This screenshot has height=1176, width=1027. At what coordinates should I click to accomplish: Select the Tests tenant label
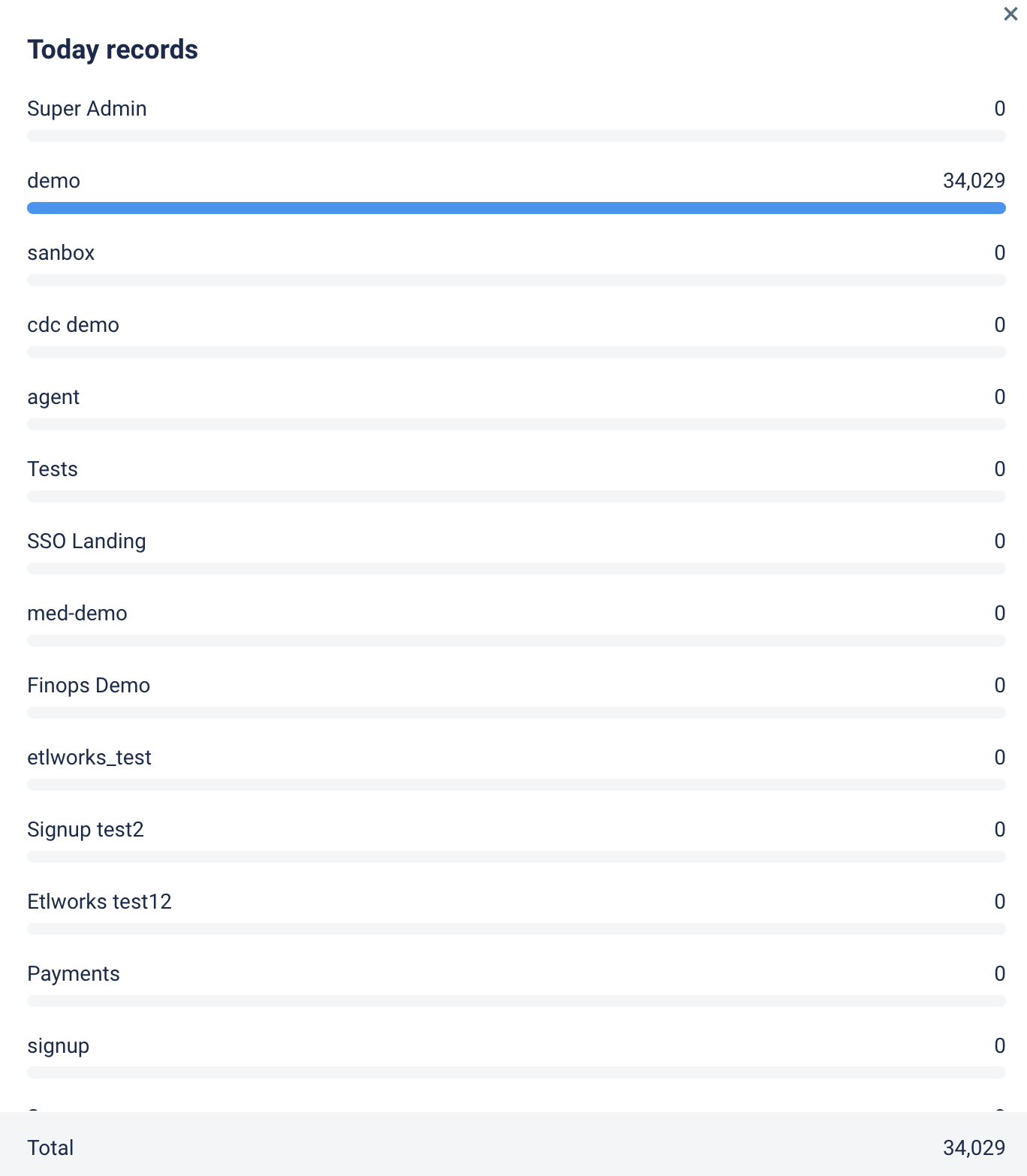pos(53,469)
